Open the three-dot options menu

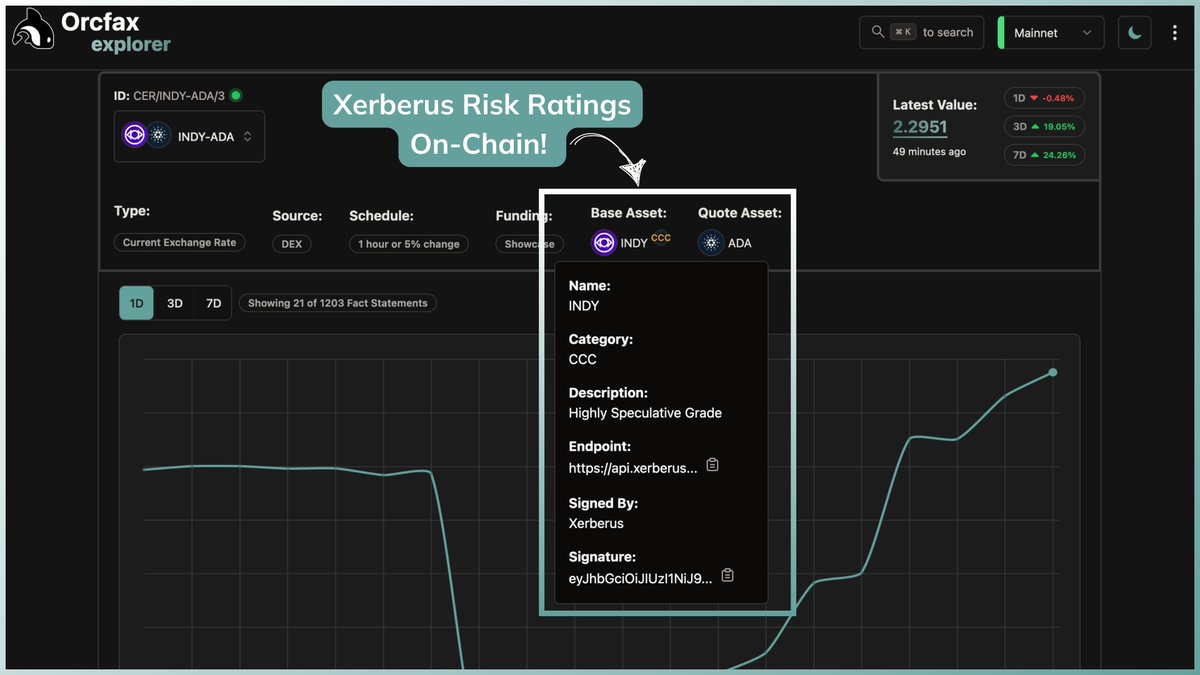pos(1175,32)
